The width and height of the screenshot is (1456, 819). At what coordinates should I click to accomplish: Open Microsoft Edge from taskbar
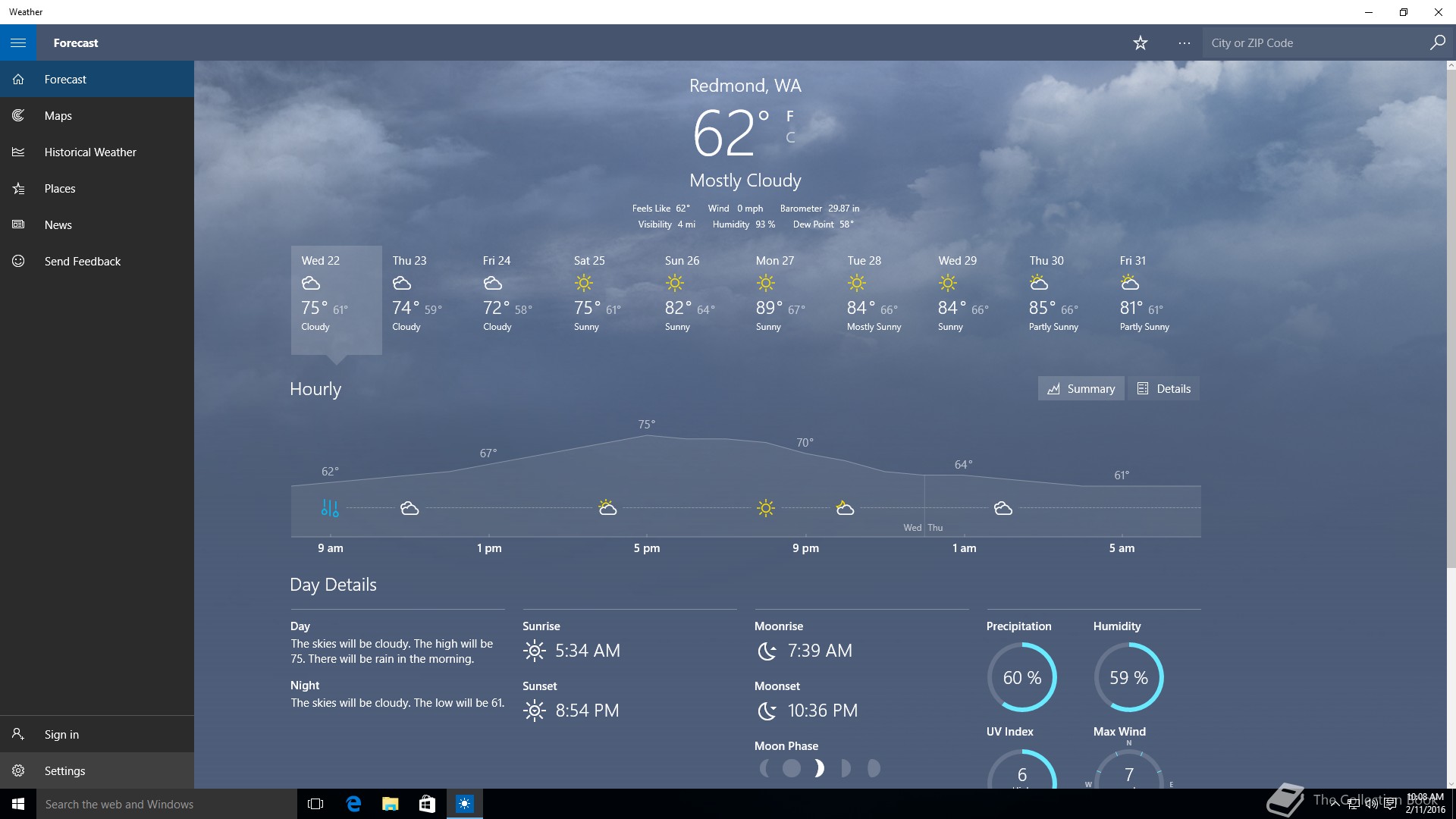[x=353, y=804]
